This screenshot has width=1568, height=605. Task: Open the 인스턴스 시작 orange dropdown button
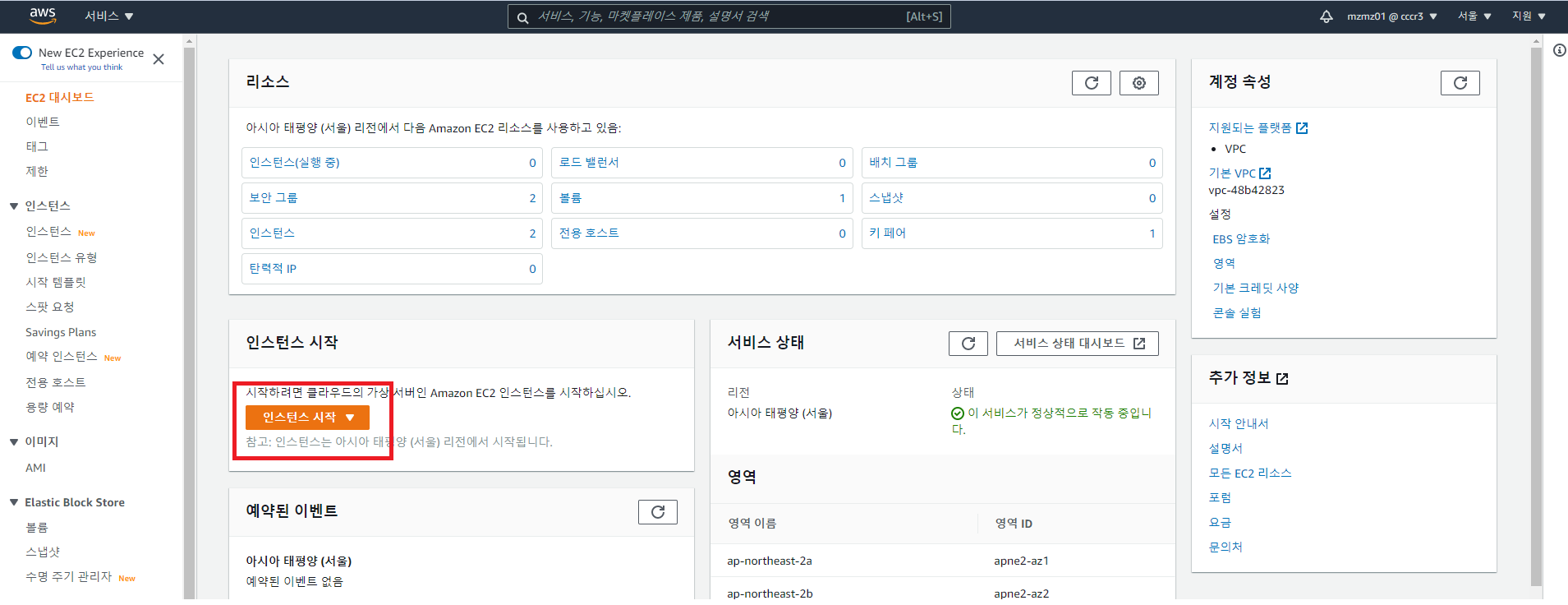pyautogui.click(x=307, y=418)
